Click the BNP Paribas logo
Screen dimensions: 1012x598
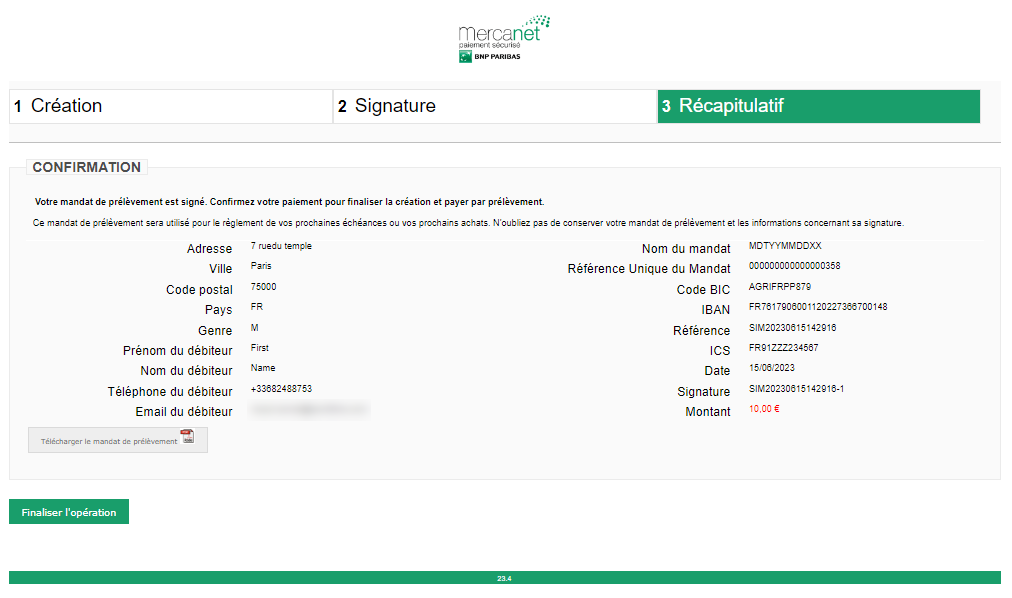point(489,56)
